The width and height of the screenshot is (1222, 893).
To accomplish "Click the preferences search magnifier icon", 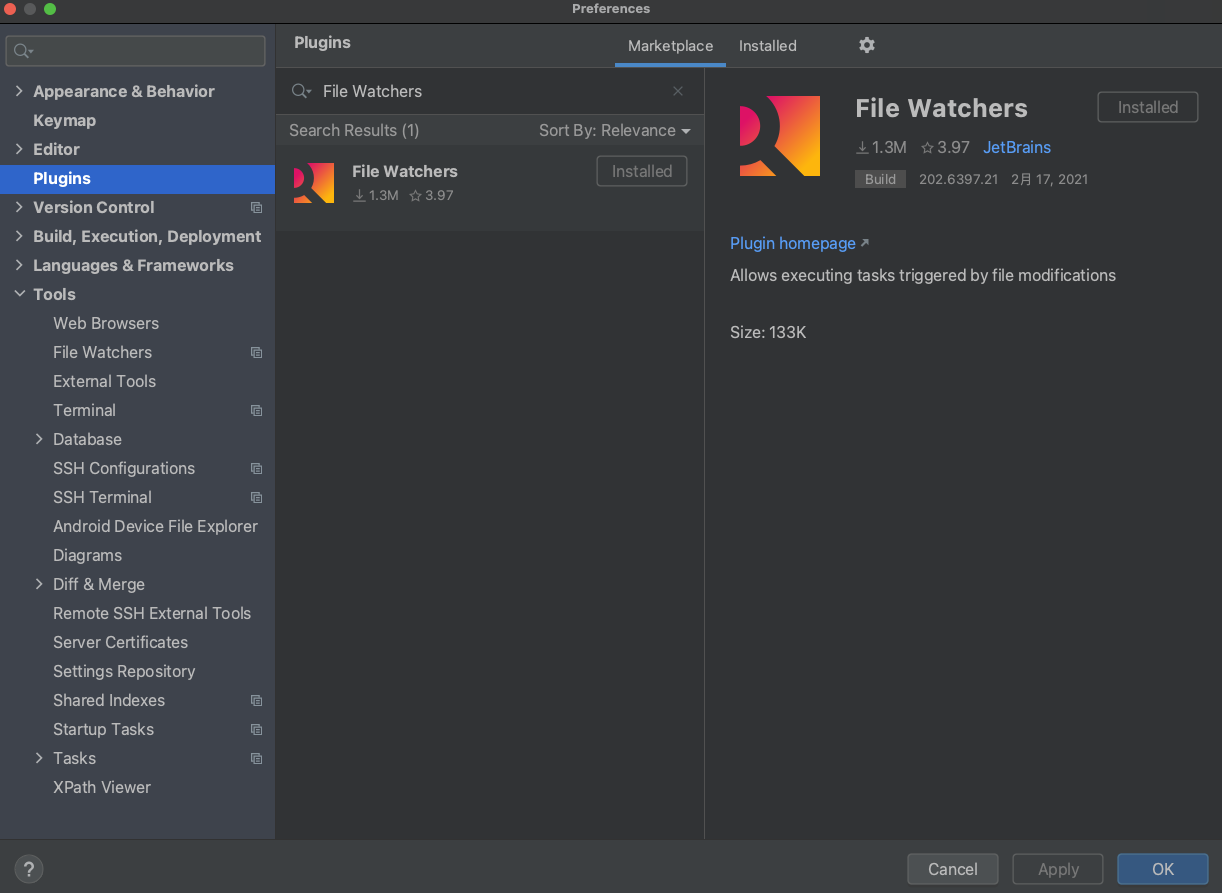I will coord(24,51).
